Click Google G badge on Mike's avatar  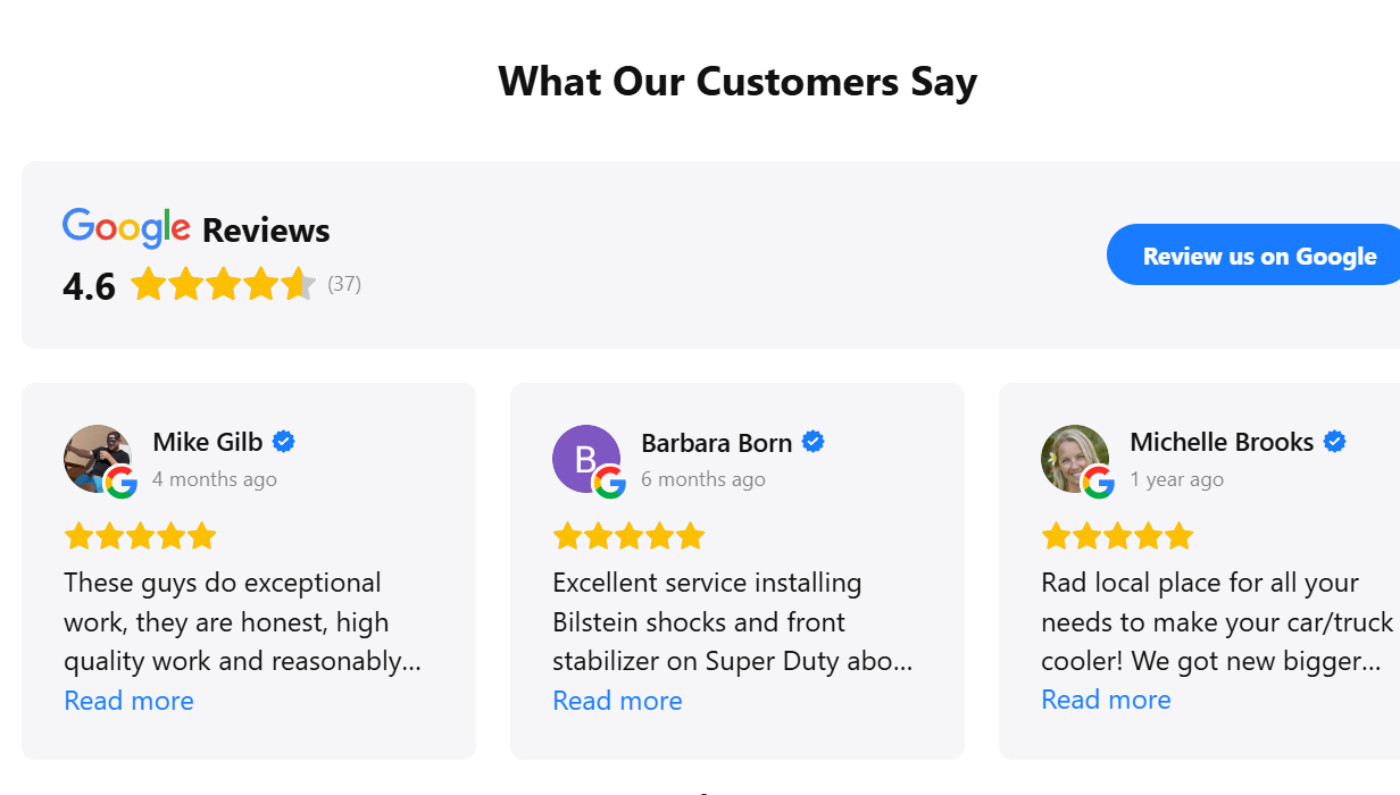pos(121,482)
